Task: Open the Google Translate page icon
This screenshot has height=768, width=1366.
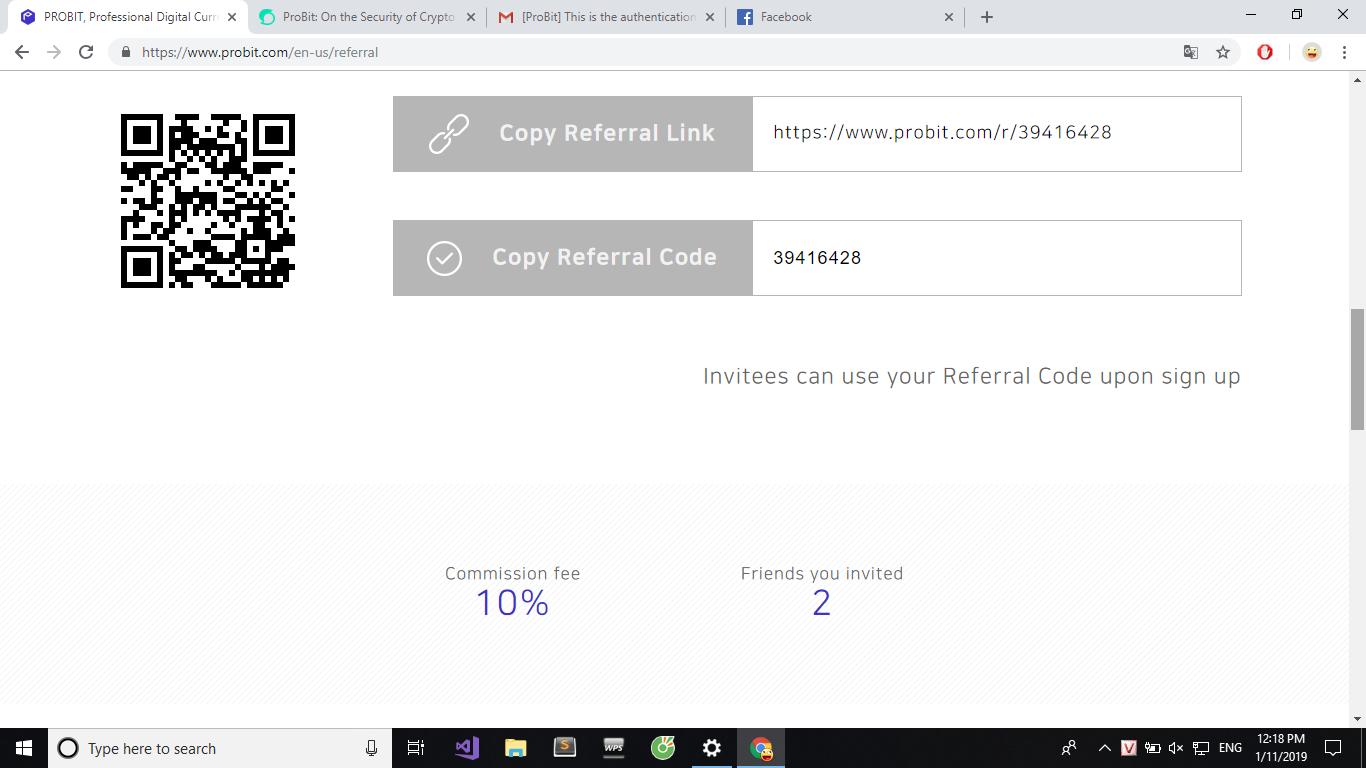Action: pyautogui.click(x=1191, y=52)
